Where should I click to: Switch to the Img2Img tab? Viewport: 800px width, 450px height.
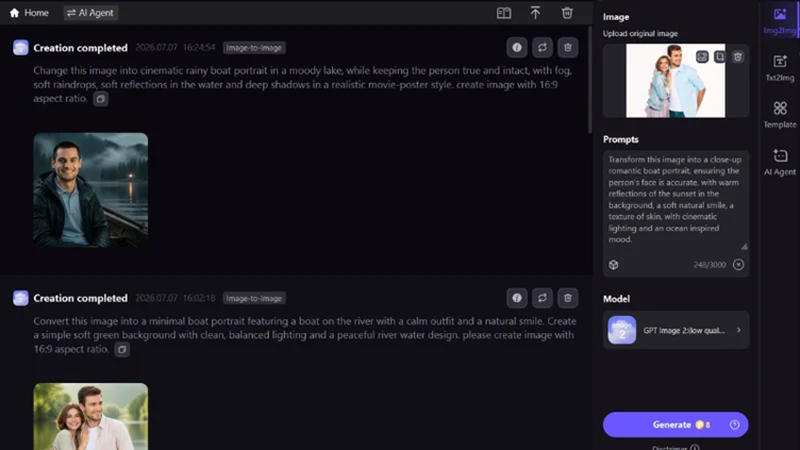pos(780,21)
